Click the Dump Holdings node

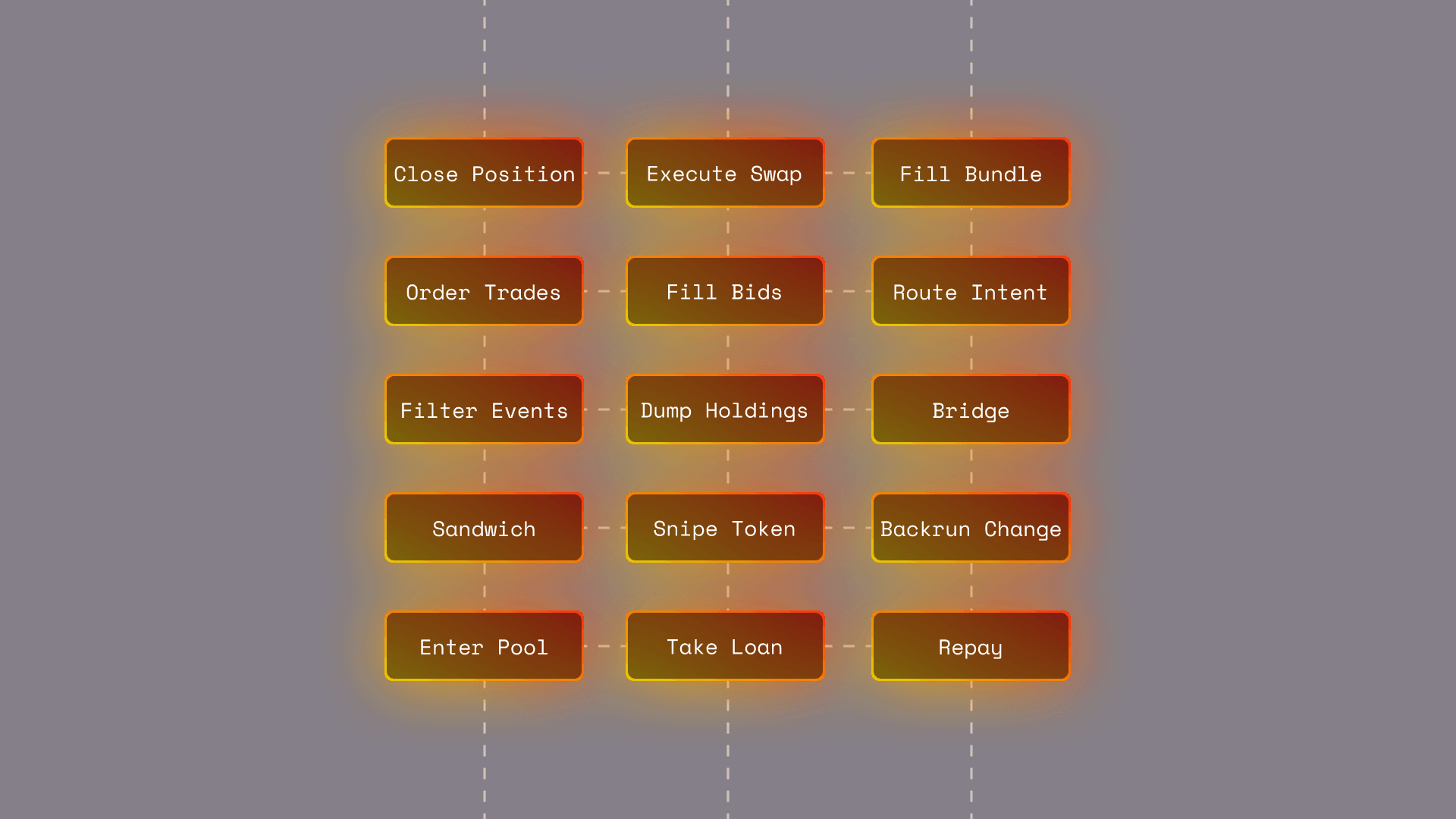point(725,410)
